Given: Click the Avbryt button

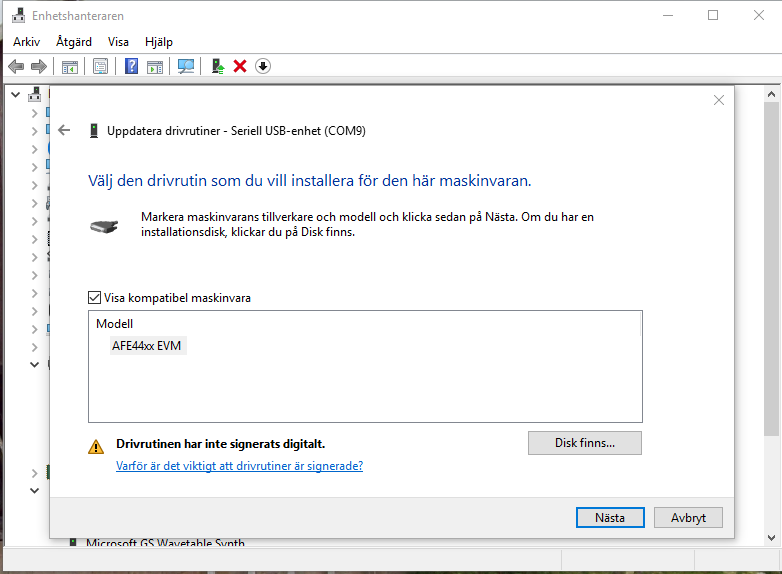Looking at the screenshot, I should point(688,518).
